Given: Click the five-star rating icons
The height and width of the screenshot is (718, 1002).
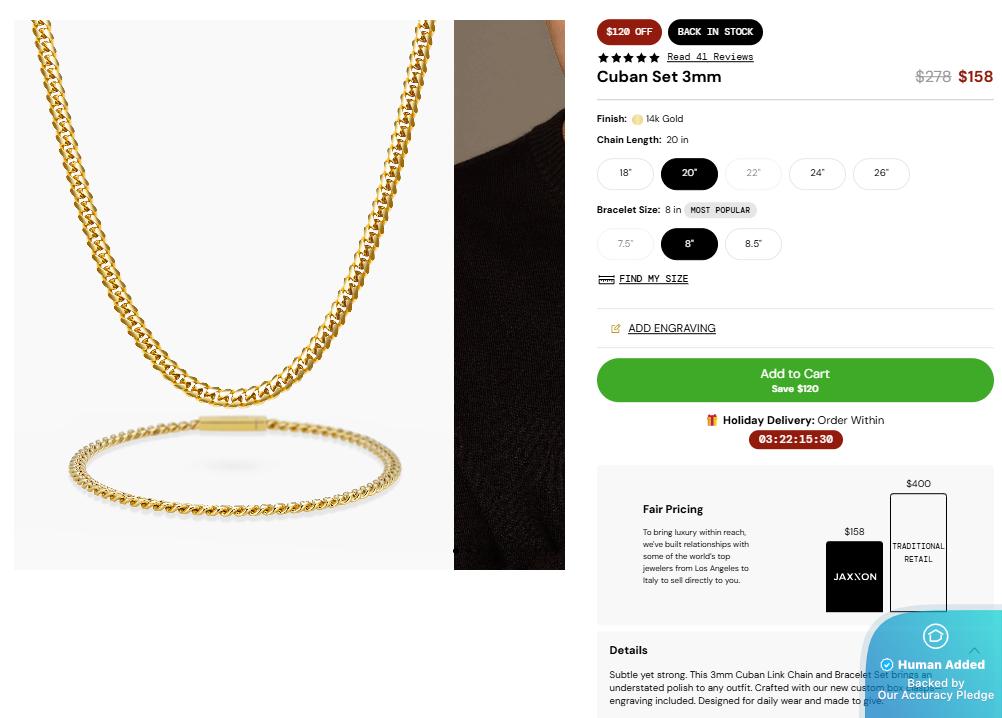Looking at the screenshot, I should pyautogui.click(x=628, y=57).
